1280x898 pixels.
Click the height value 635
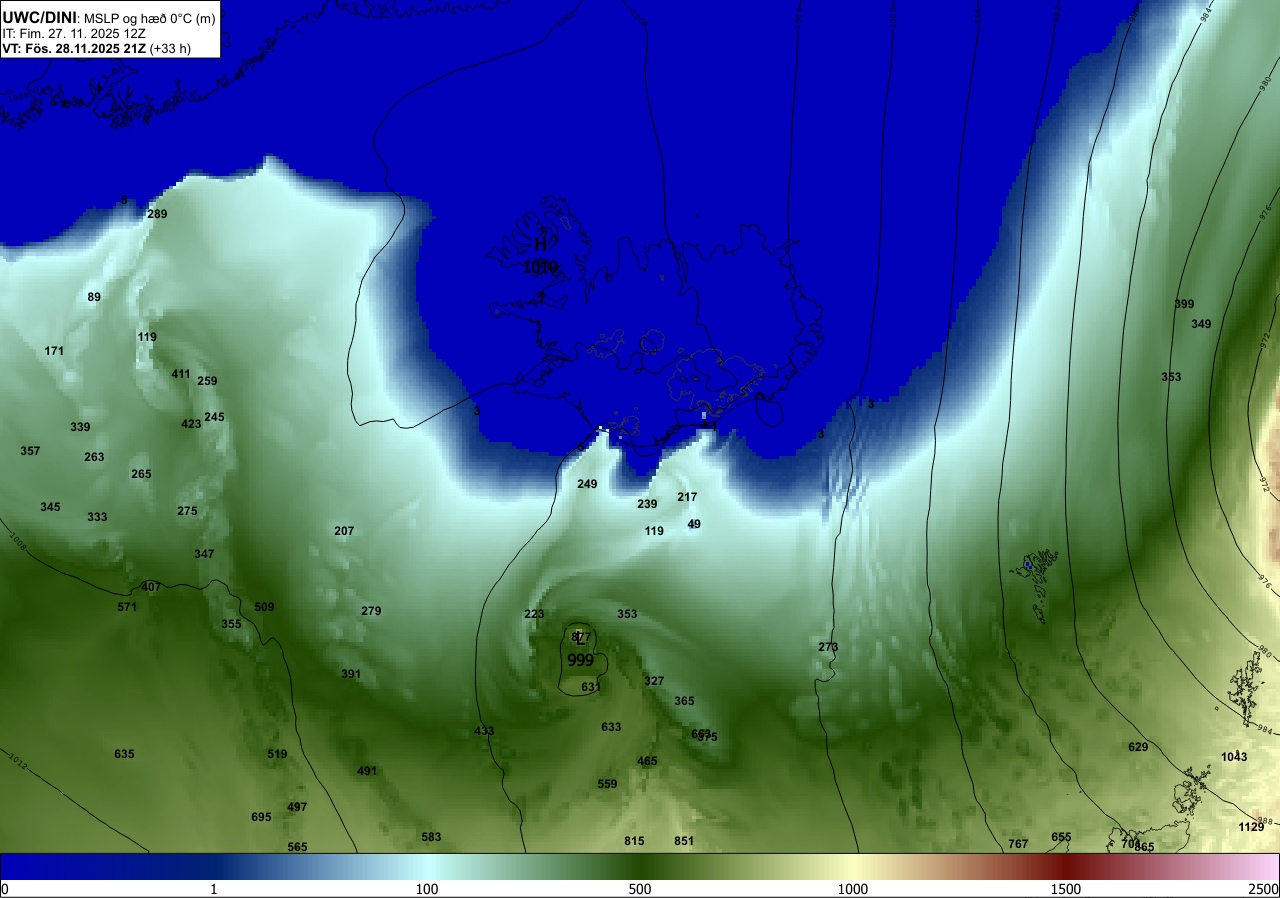pyautogui.click(x=124, y=754)
